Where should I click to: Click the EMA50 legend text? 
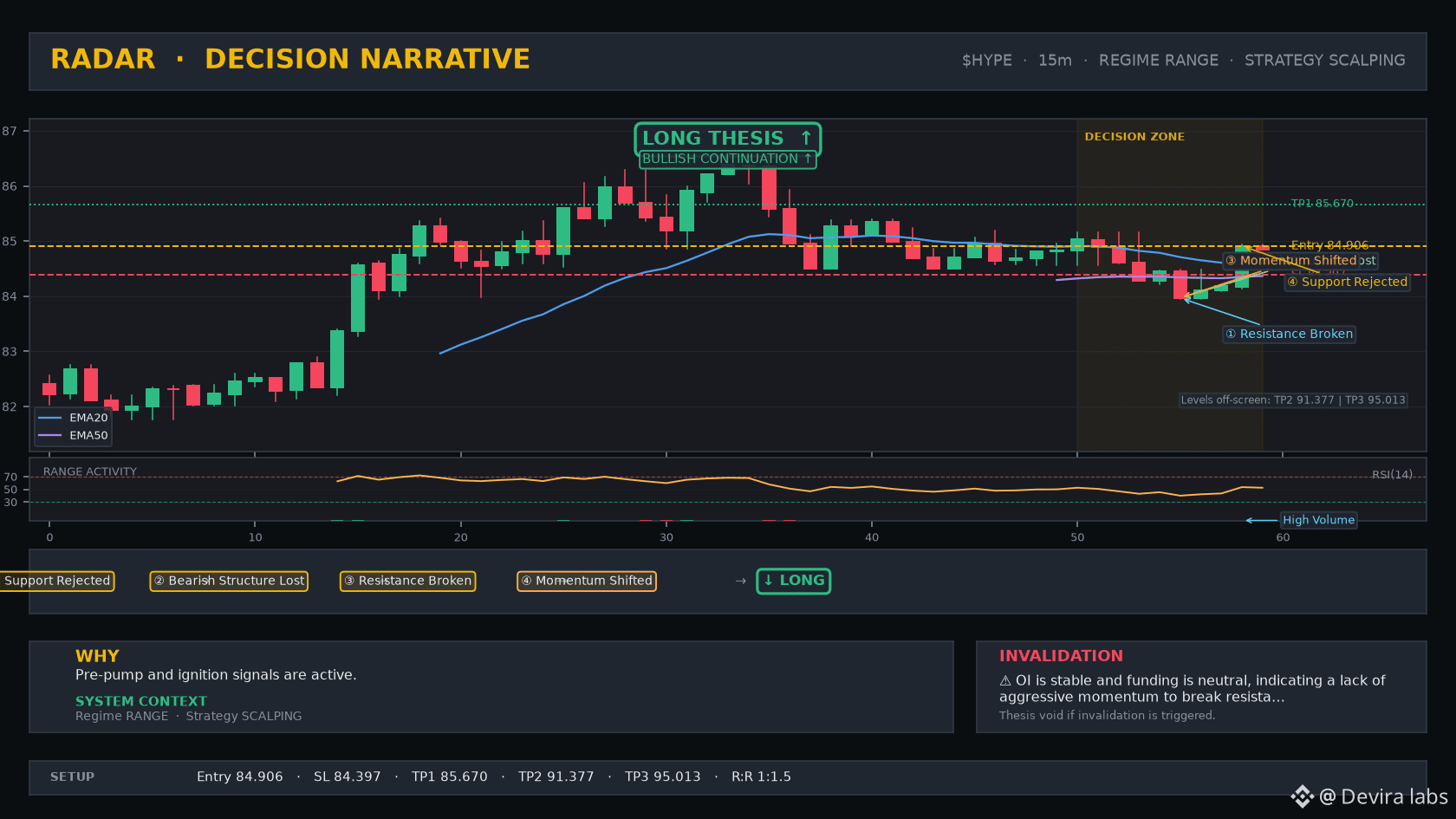tap(88, 435)
